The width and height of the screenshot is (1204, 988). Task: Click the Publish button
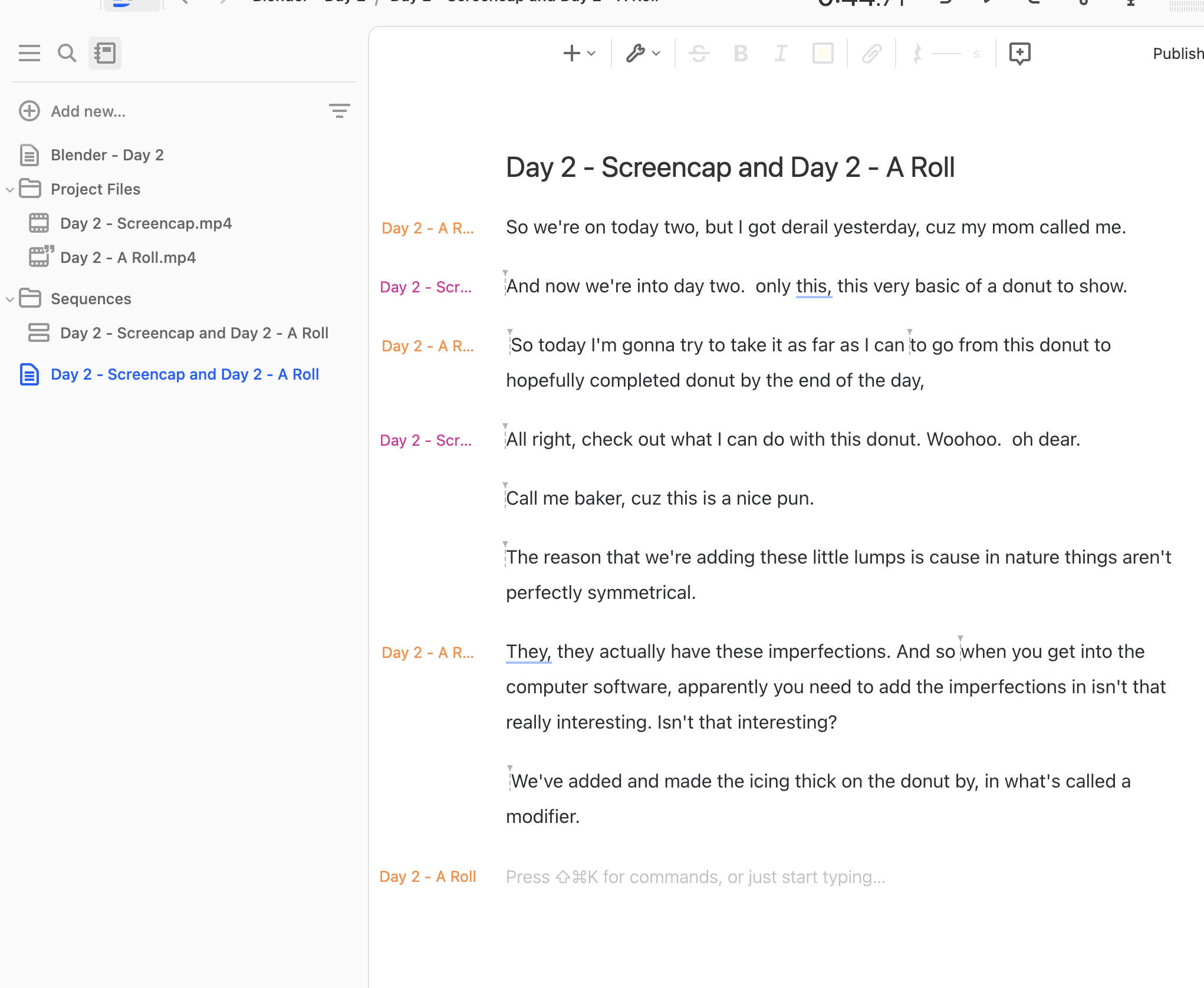click(x=1178, y=54)
